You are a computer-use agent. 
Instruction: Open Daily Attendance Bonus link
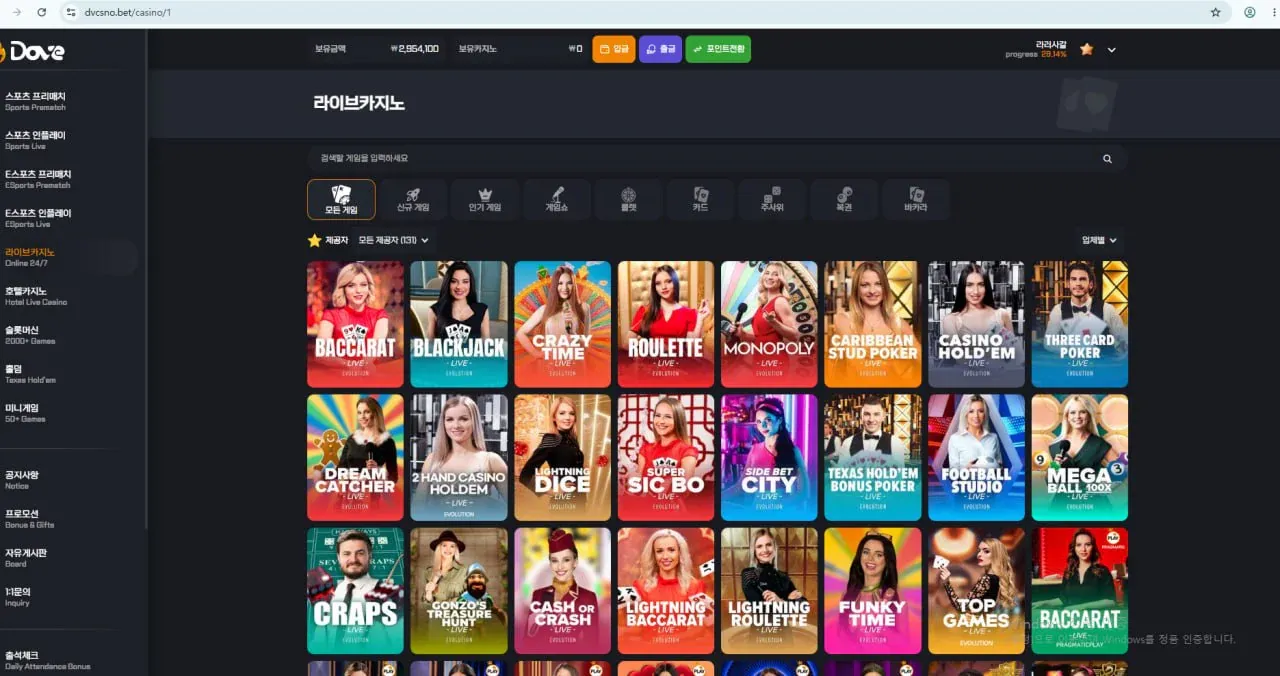(48, 660)
